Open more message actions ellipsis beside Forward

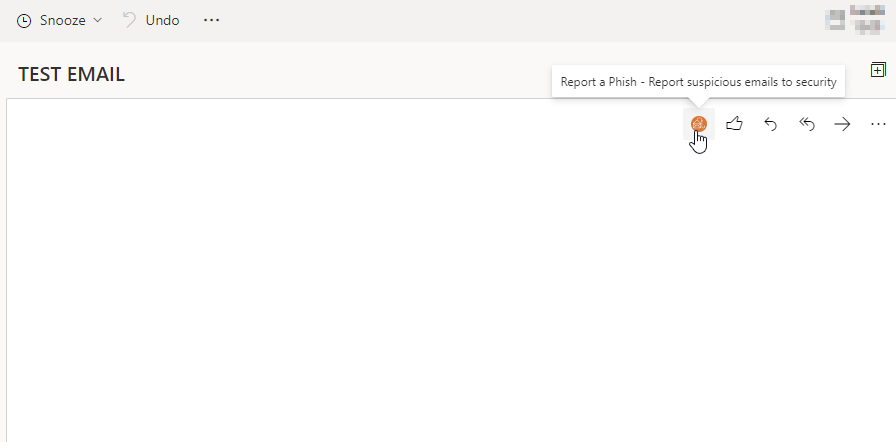pos(878,124)
